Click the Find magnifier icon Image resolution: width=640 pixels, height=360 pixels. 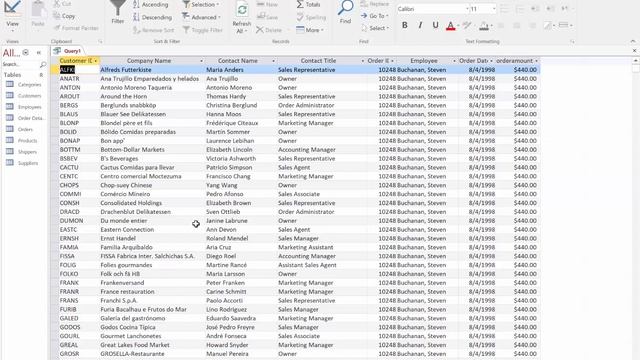pos(345,8)
